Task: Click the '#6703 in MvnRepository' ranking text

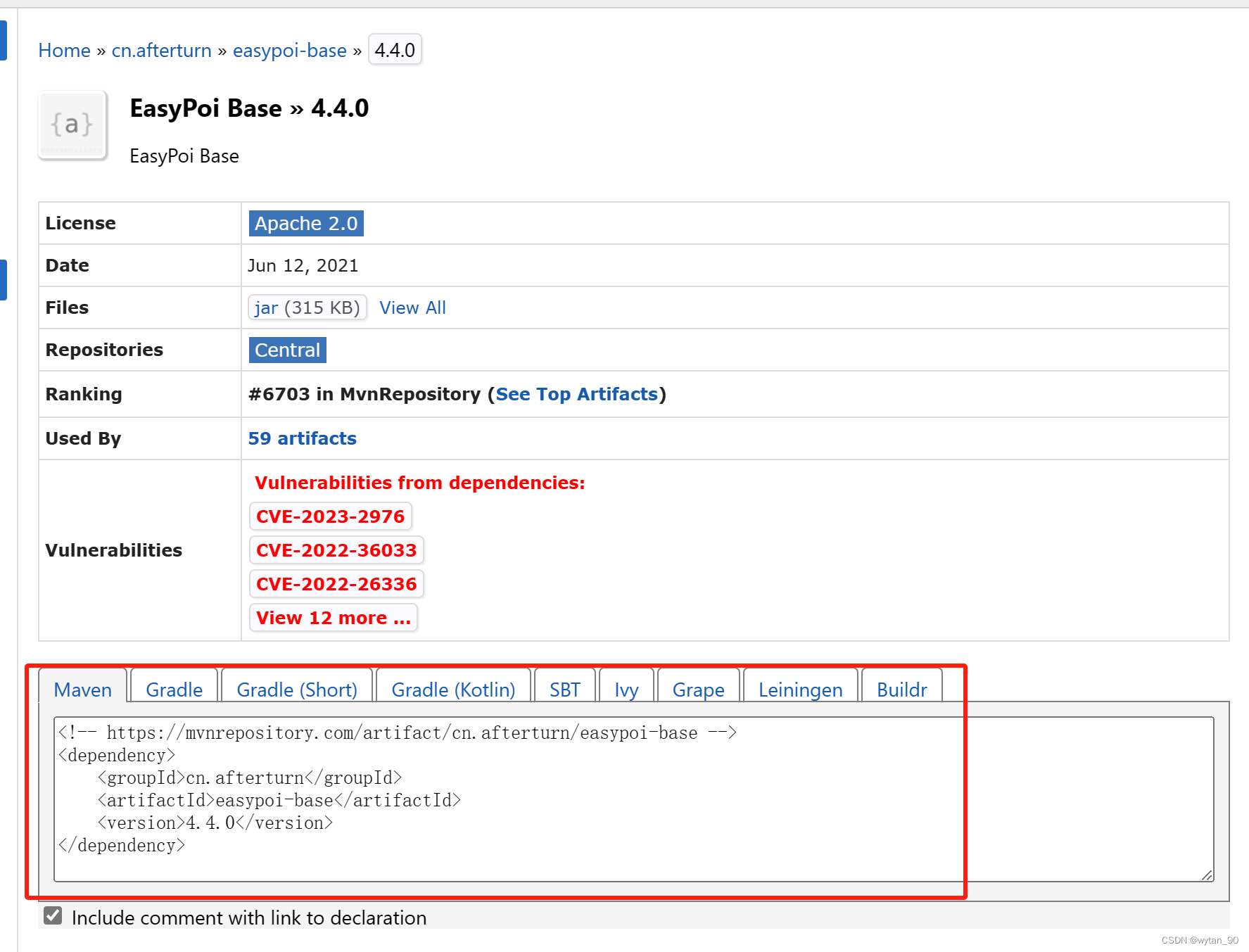Action: [x=364, y=394]
